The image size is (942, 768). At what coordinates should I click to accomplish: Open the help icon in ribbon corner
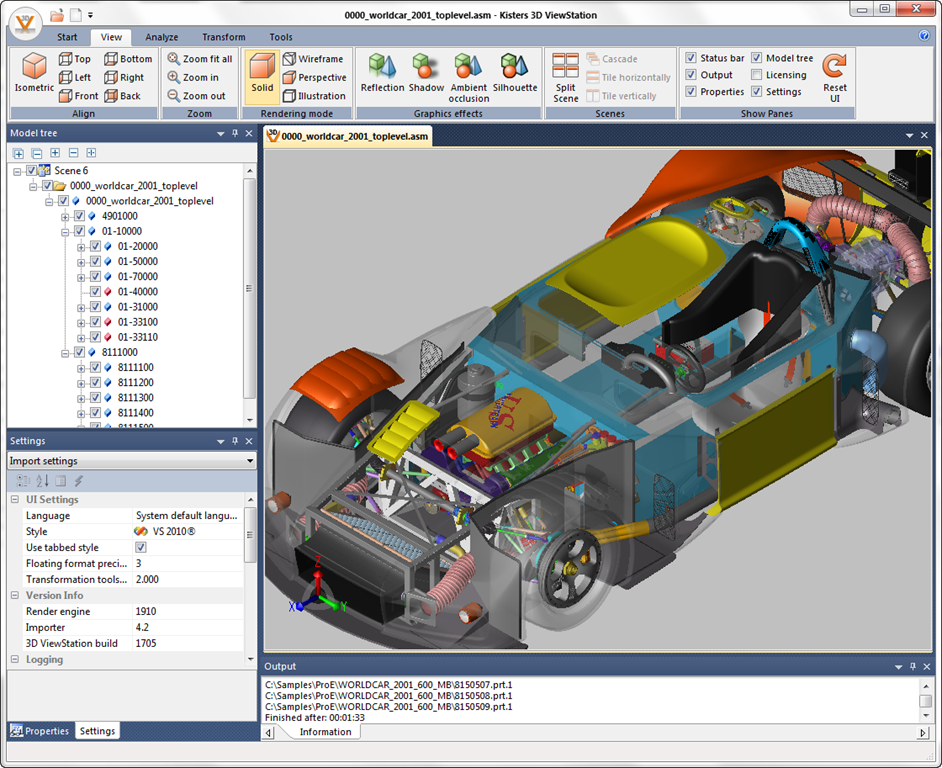[924, 35]
